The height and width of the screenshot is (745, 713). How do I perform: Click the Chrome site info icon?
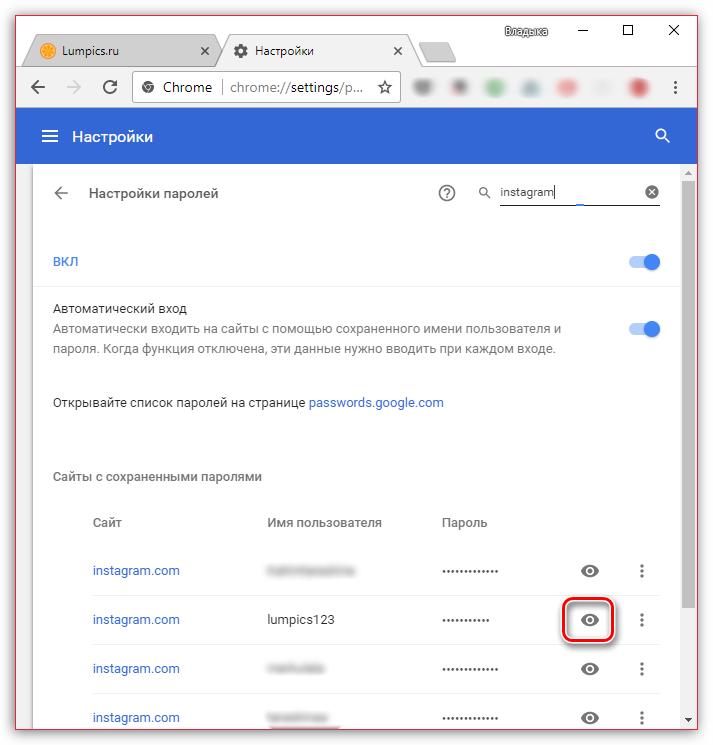tap(148, 87)
